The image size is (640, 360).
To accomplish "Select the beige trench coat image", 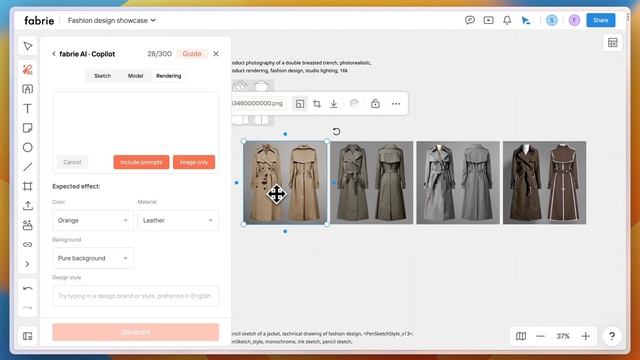I will [285, 182].
